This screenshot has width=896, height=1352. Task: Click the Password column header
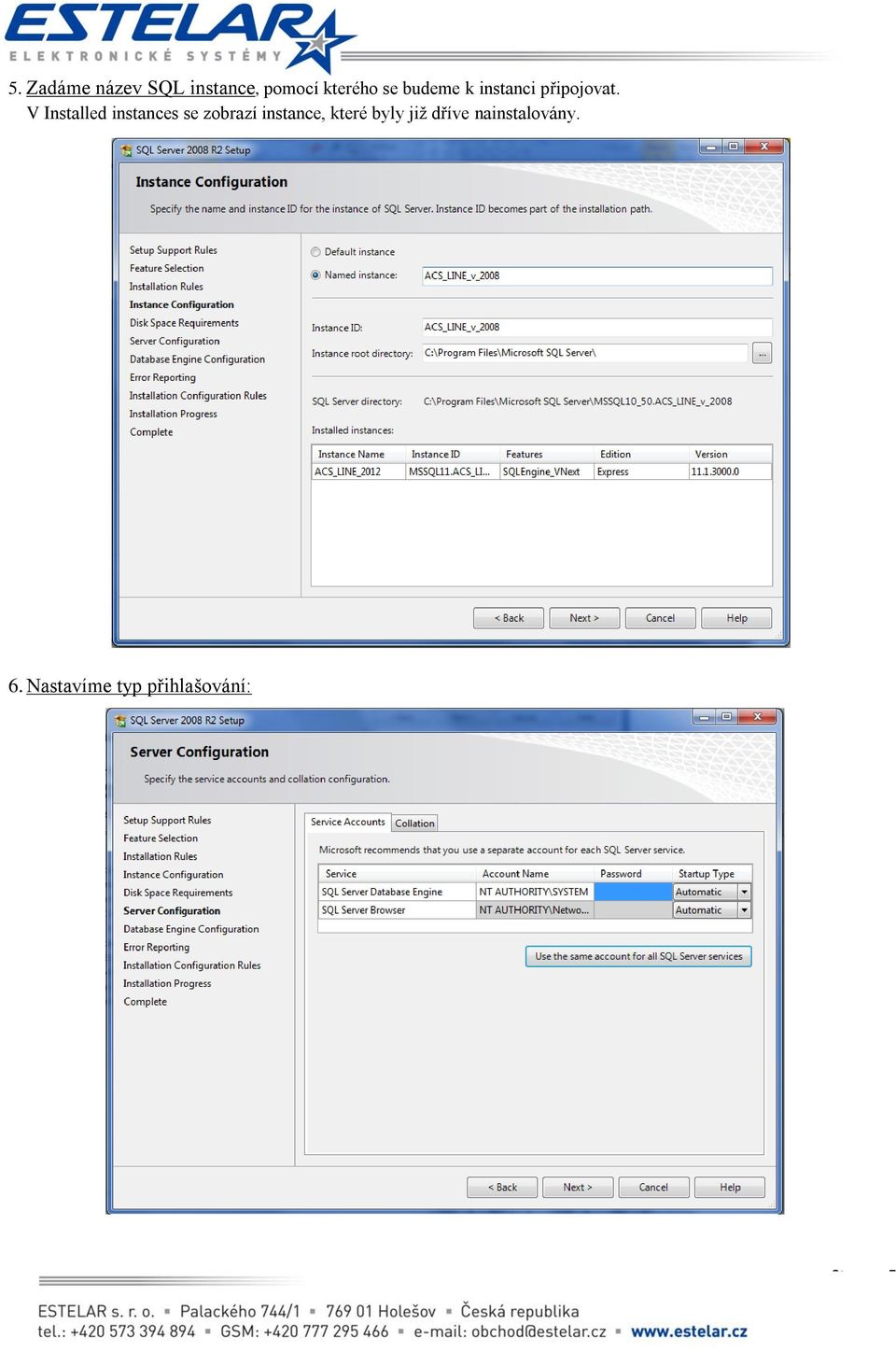tap(633, 874)
